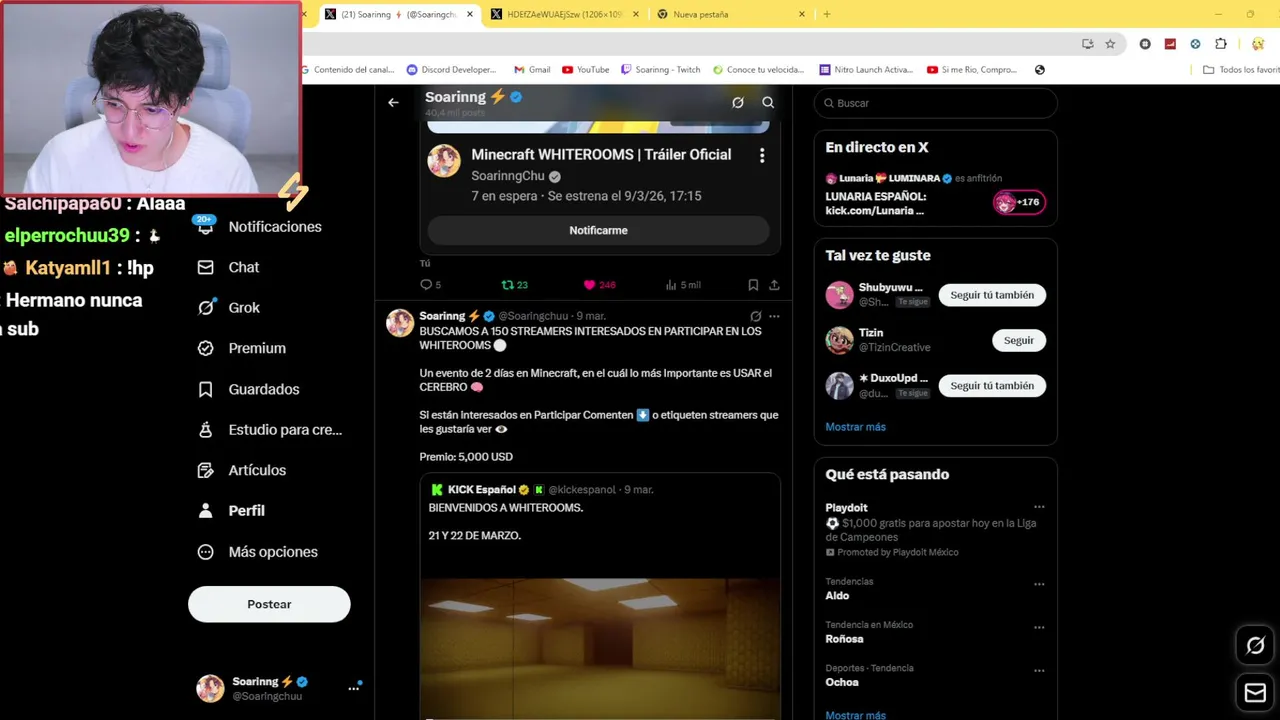
Task: Open more options for the Roñosa trend
Action: tap(1039, 628)
